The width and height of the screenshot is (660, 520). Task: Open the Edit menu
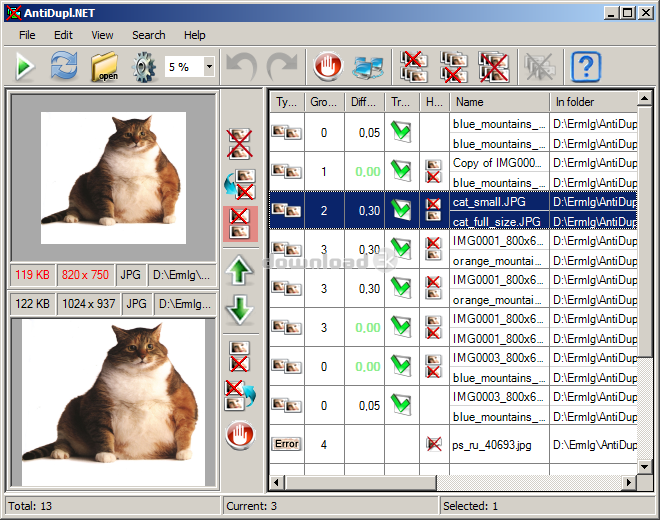point(63,35)
